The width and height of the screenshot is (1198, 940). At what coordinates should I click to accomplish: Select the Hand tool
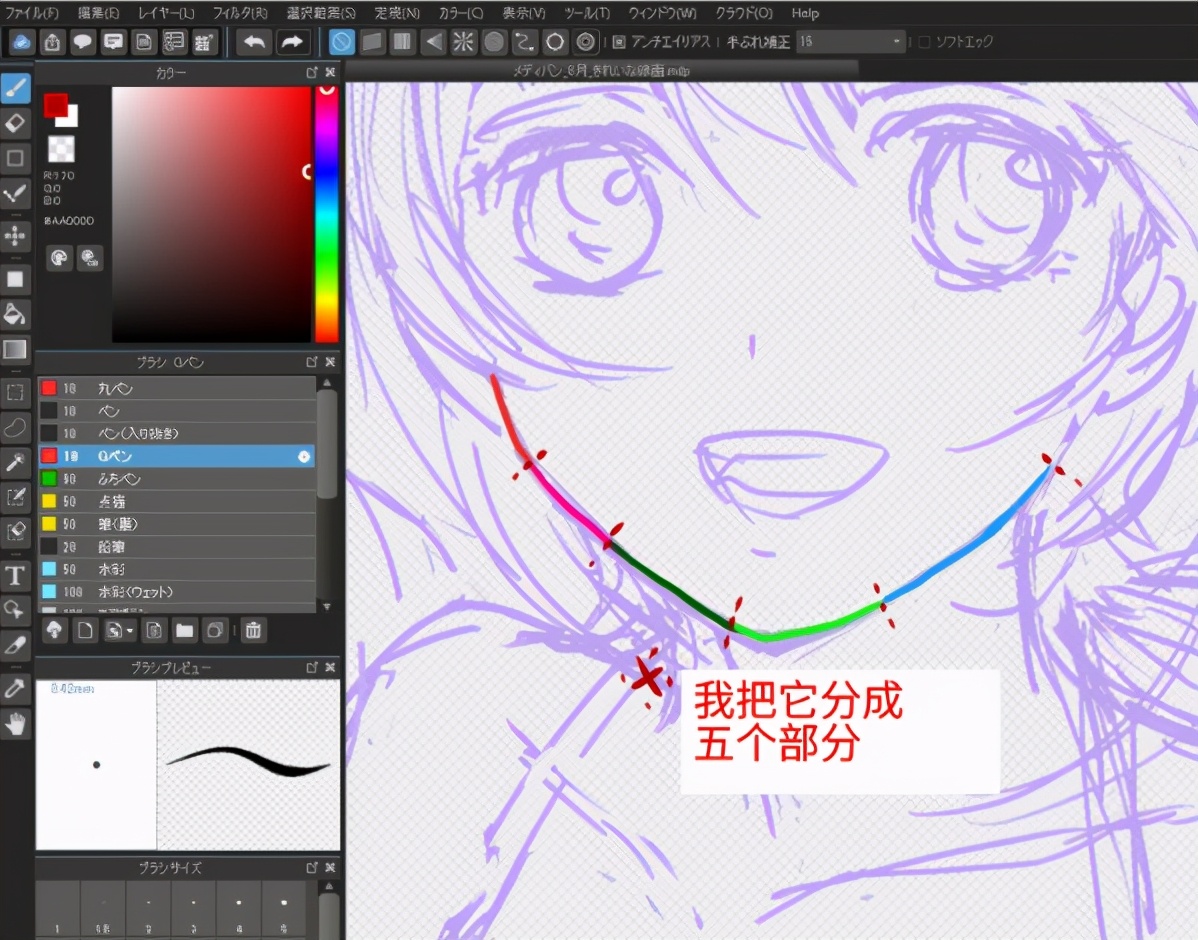[x=15, y=723]
